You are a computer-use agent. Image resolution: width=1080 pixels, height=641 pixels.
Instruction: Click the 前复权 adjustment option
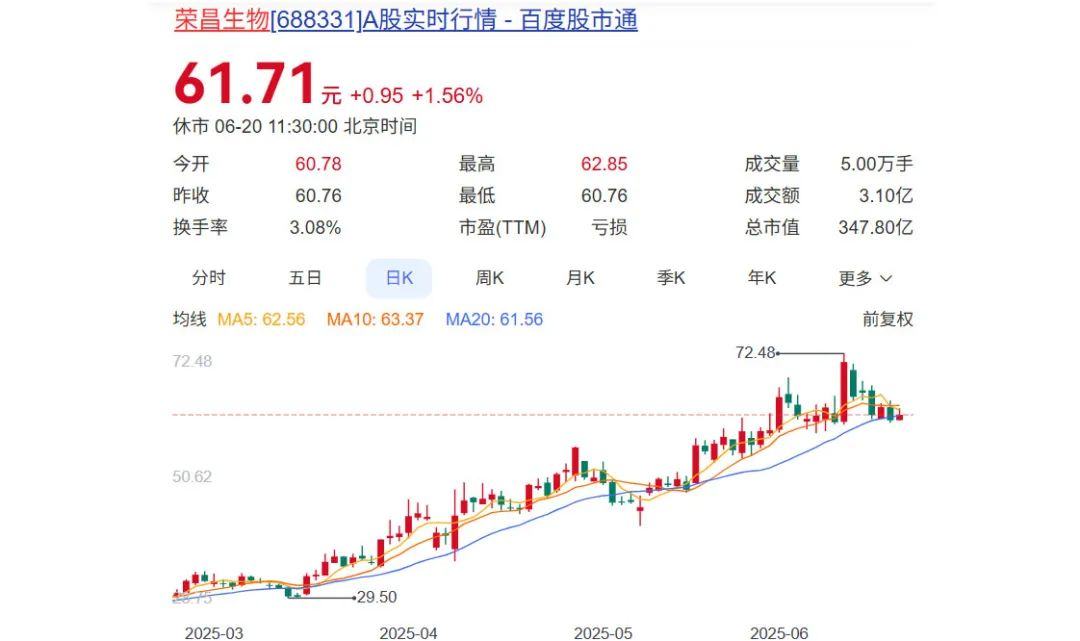(888, 319)
